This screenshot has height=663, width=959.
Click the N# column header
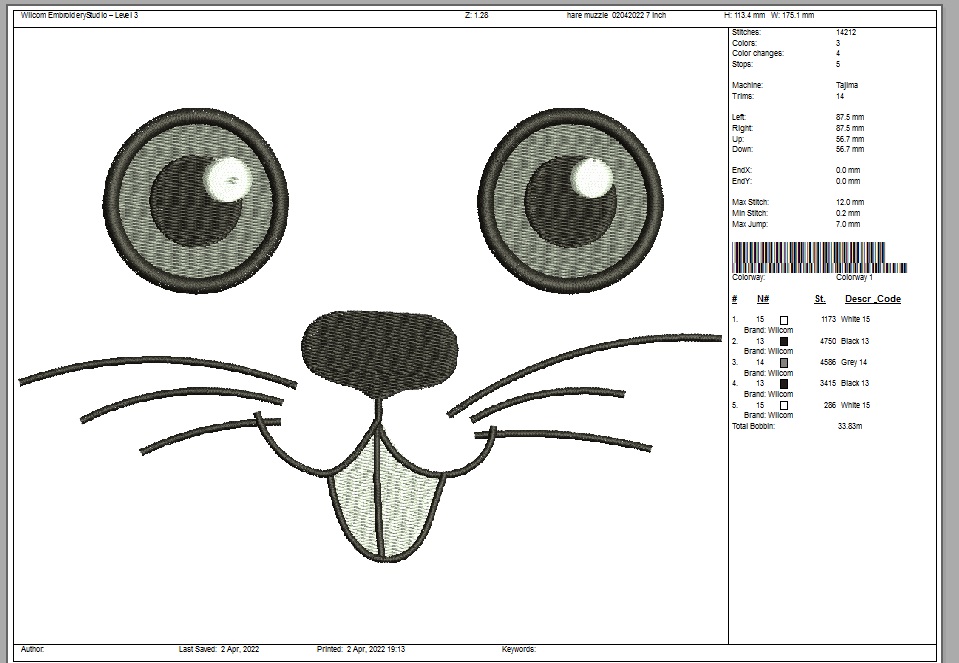(762, 299)
